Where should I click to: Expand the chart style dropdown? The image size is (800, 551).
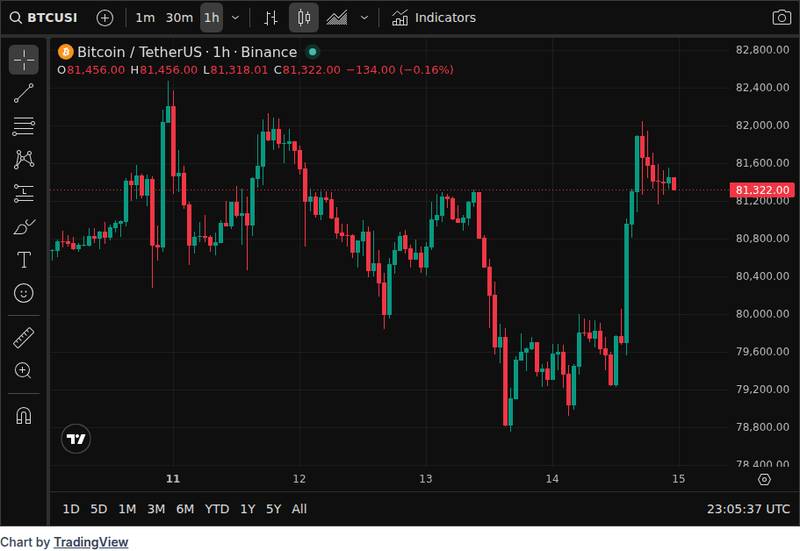point(364,18)
